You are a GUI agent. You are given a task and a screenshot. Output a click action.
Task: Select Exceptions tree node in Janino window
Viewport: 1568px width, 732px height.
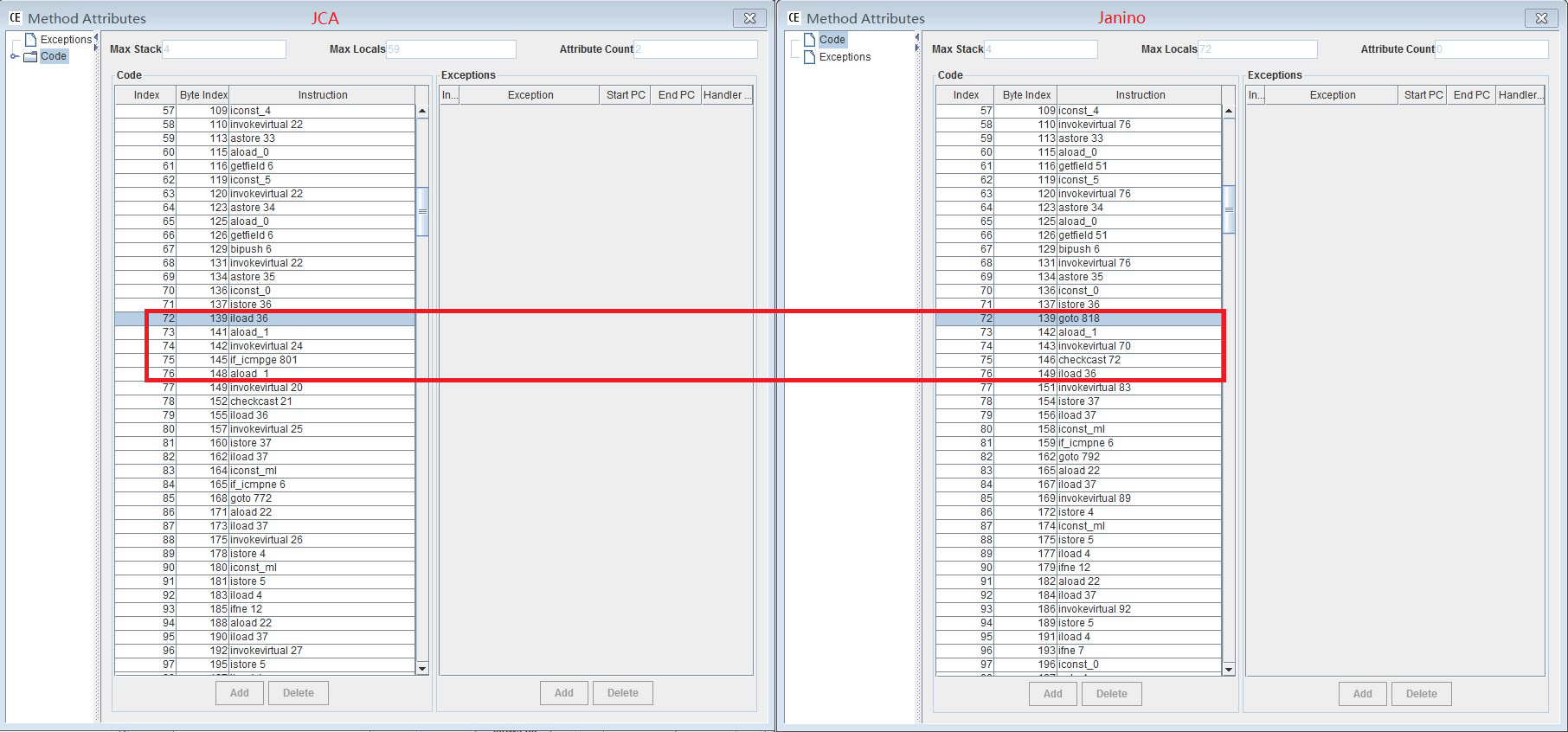point(845,57)
